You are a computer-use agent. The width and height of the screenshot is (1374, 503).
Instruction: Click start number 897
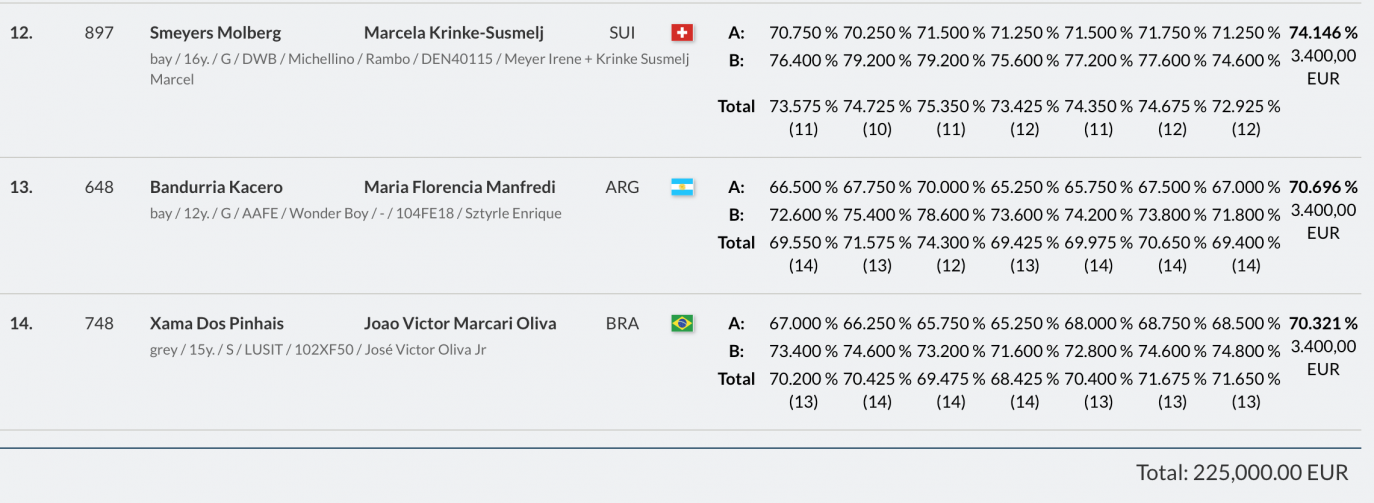click(99, 33)
